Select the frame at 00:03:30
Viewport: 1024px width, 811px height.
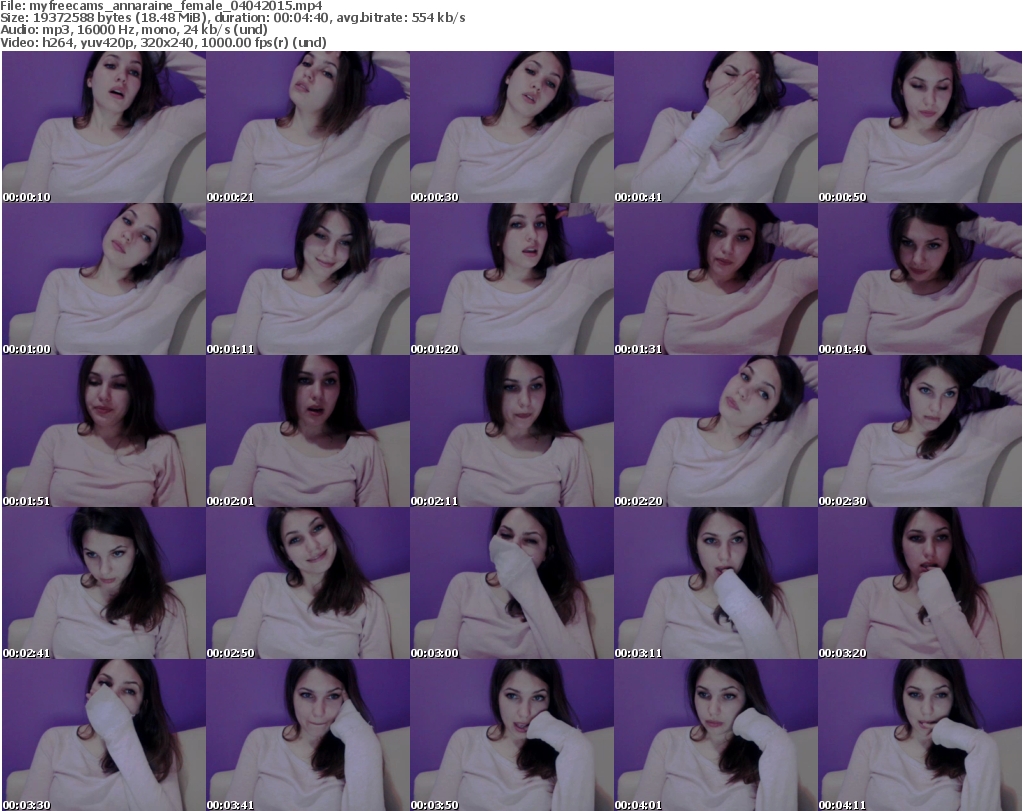click(104, 735)
